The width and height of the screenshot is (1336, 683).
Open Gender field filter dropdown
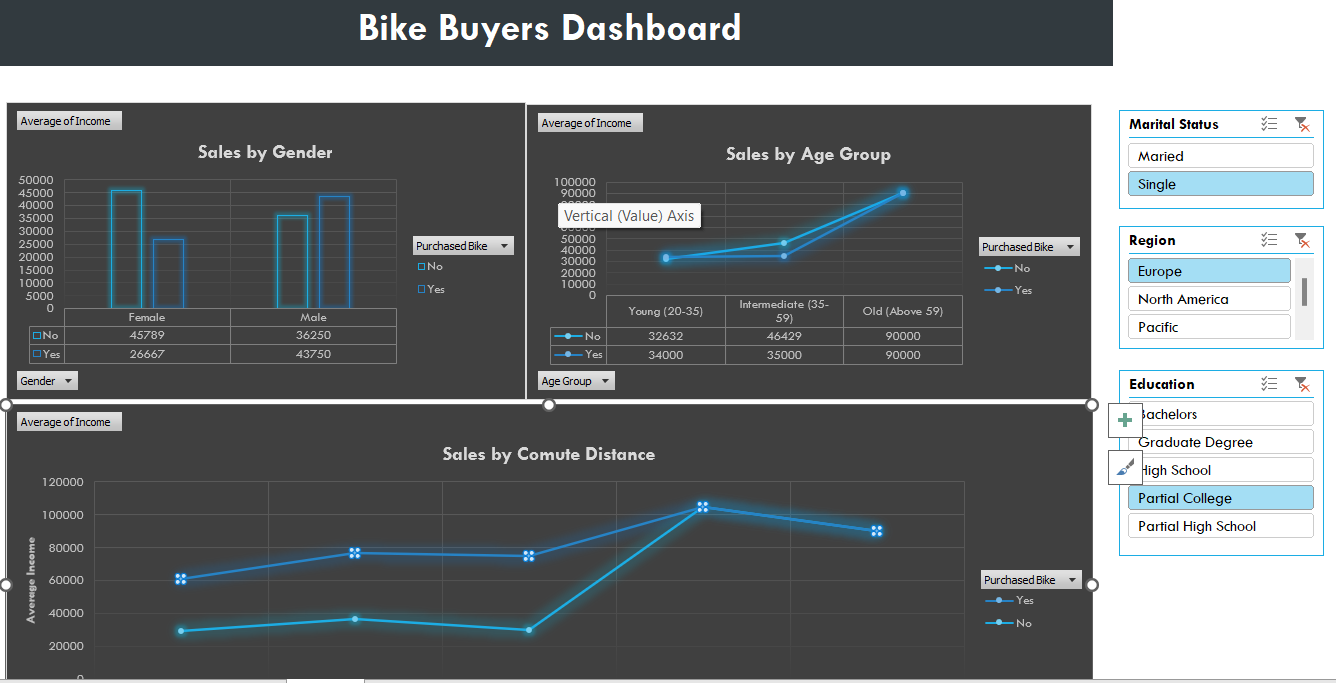(47, 381)
